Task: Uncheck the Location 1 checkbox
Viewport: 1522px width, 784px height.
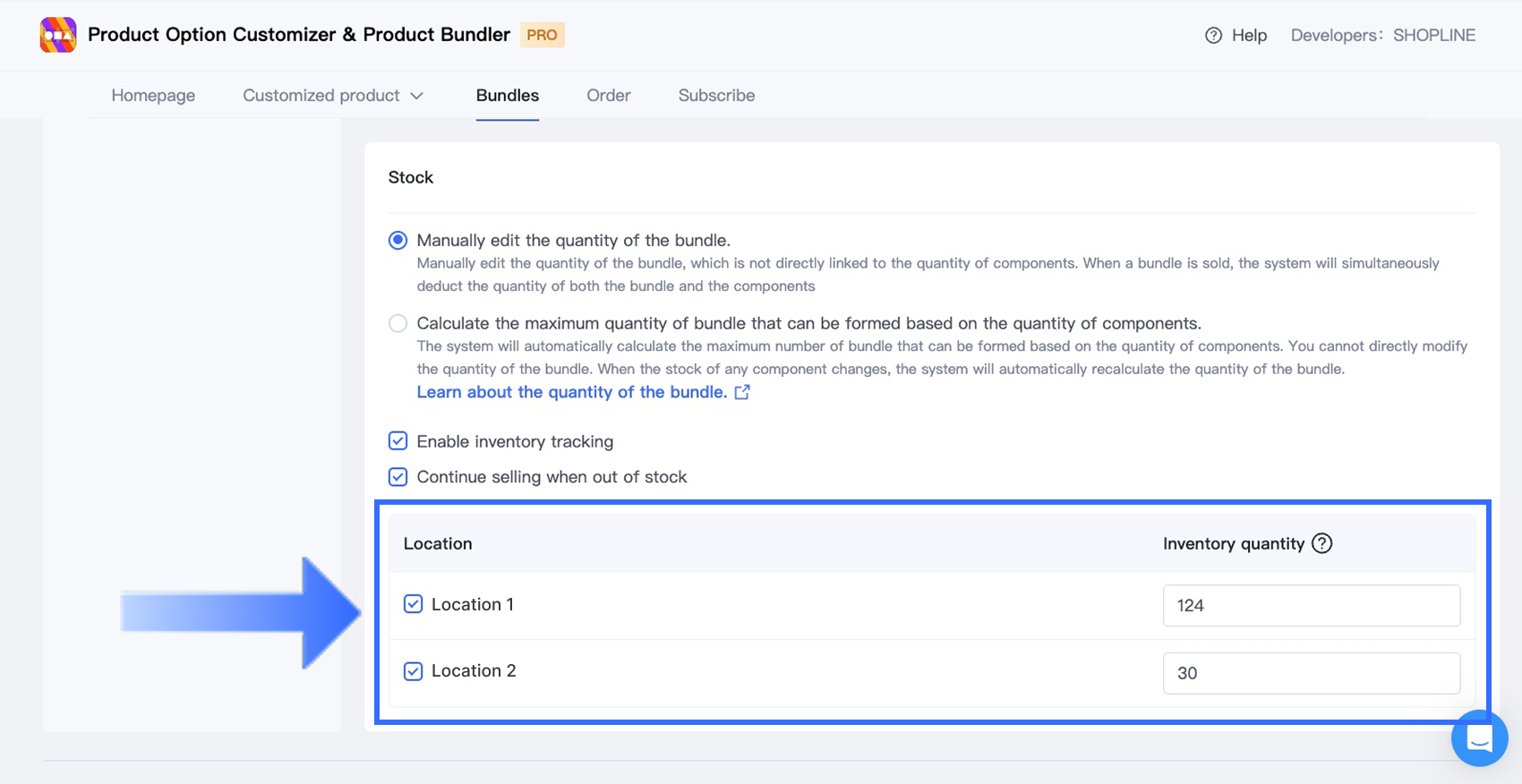Action: [x=413, y=604]
